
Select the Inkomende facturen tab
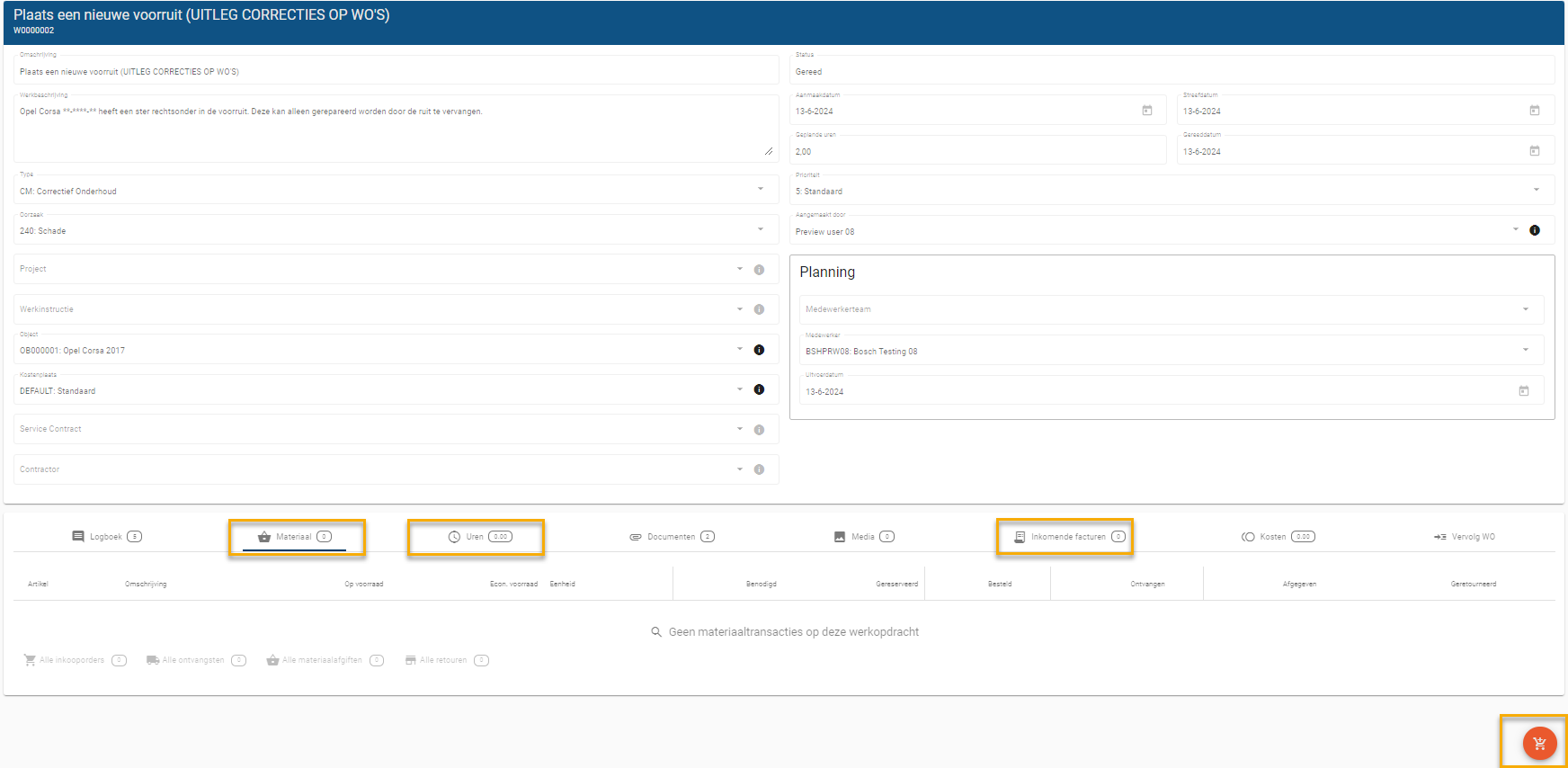(x=1067, y=537)
